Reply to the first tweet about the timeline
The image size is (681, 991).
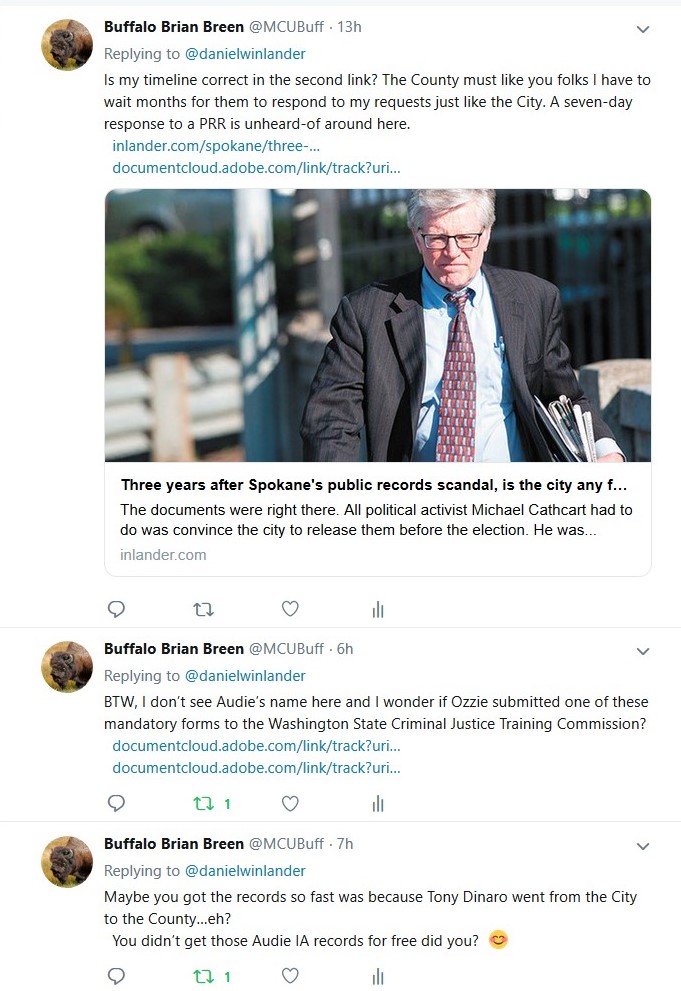[x=116, y=609]
